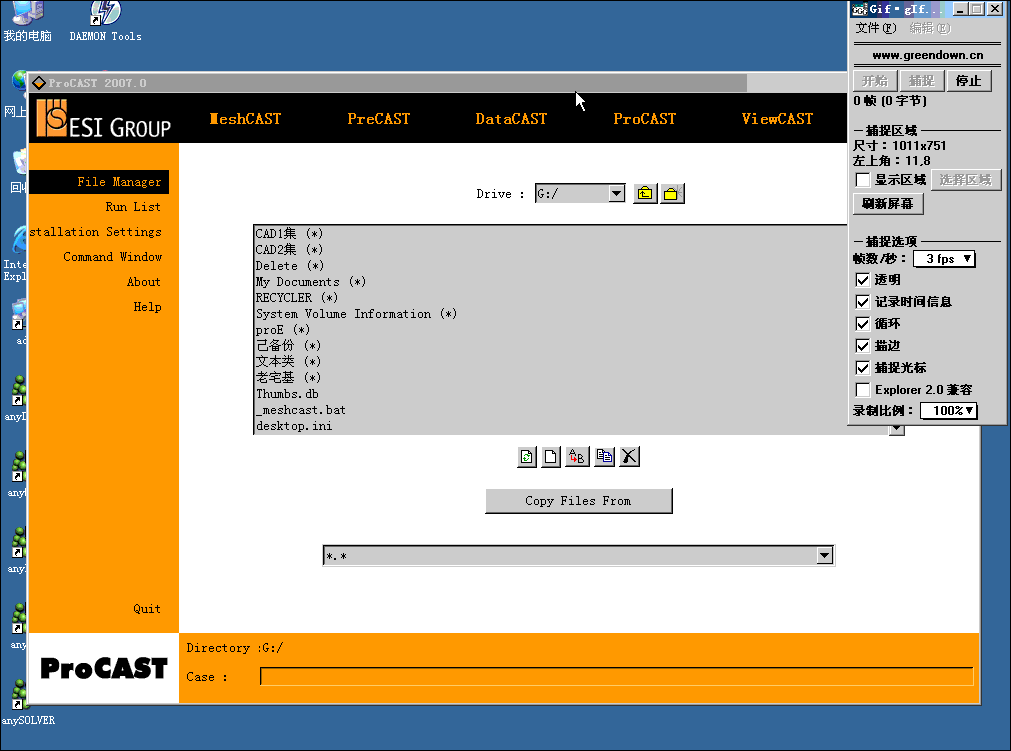Click the file list scroll down arrow

click(896, 430)
